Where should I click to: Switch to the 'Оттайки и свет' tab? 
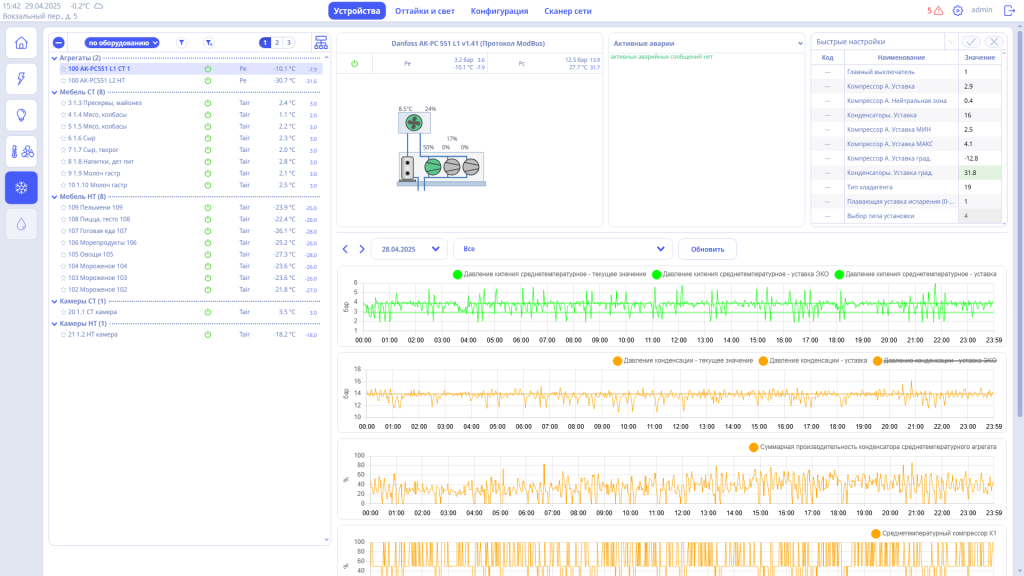pyautogui.click(x=424, y=10)
